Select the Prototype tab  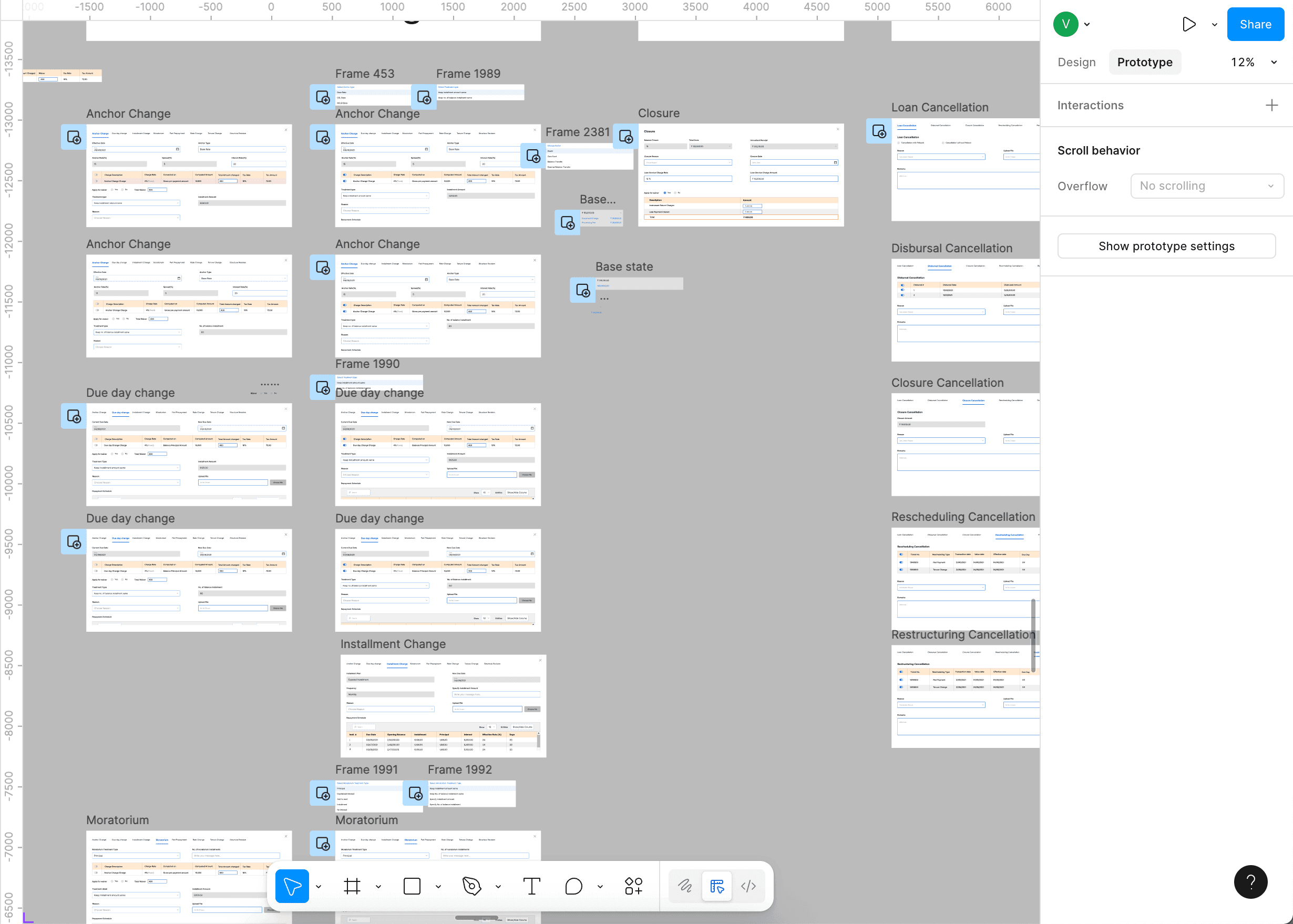[1145, 63]
